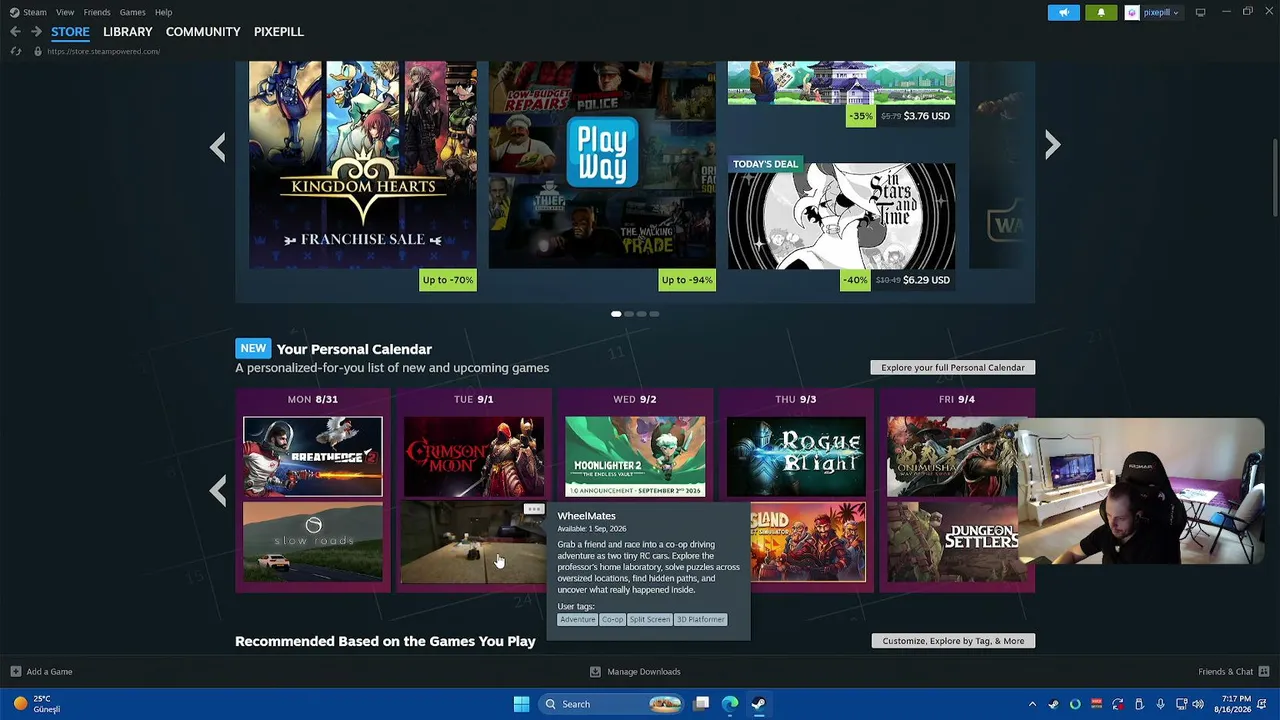Click the Co-op user tag
The height and width of the screenshot is (720, 1280).
click(x=612, y=620)
